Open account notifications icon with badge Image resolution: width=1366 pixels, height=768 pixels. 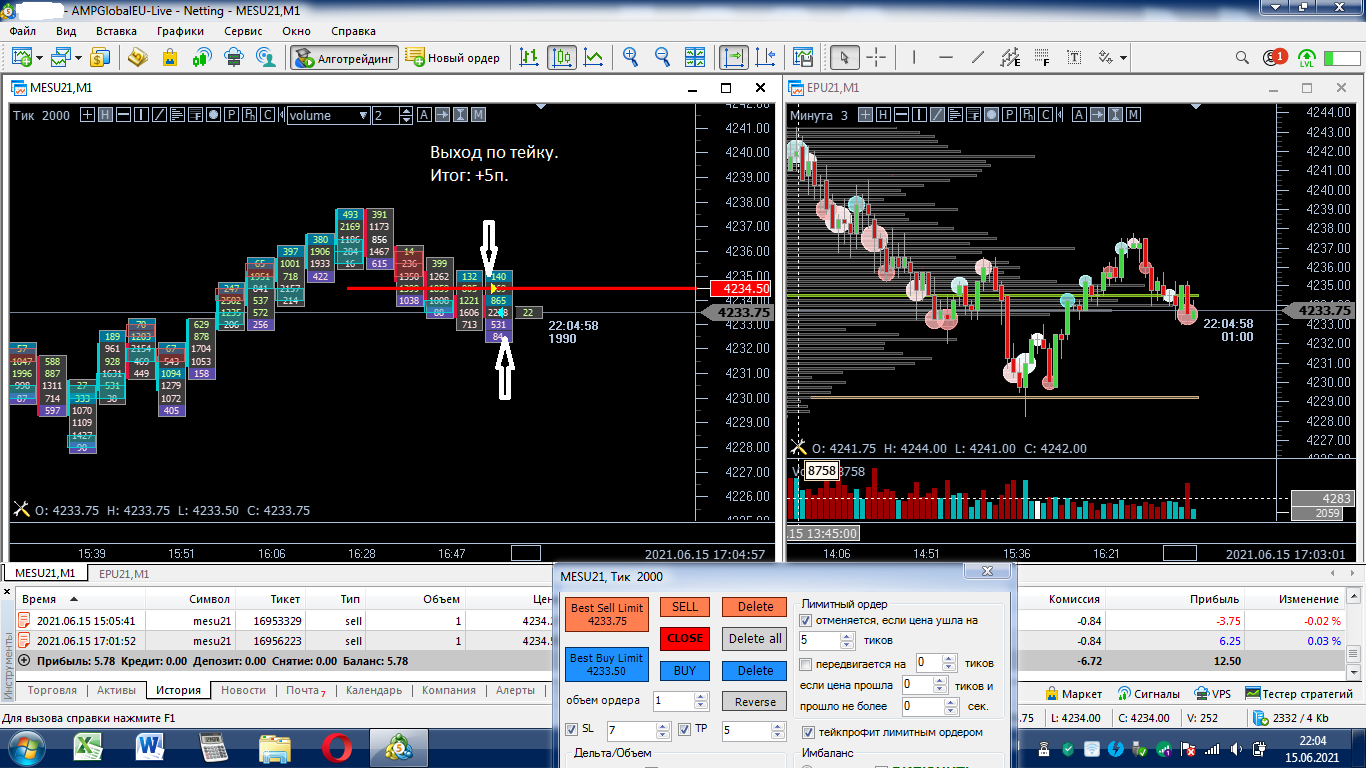click(x=1274, y=57)
